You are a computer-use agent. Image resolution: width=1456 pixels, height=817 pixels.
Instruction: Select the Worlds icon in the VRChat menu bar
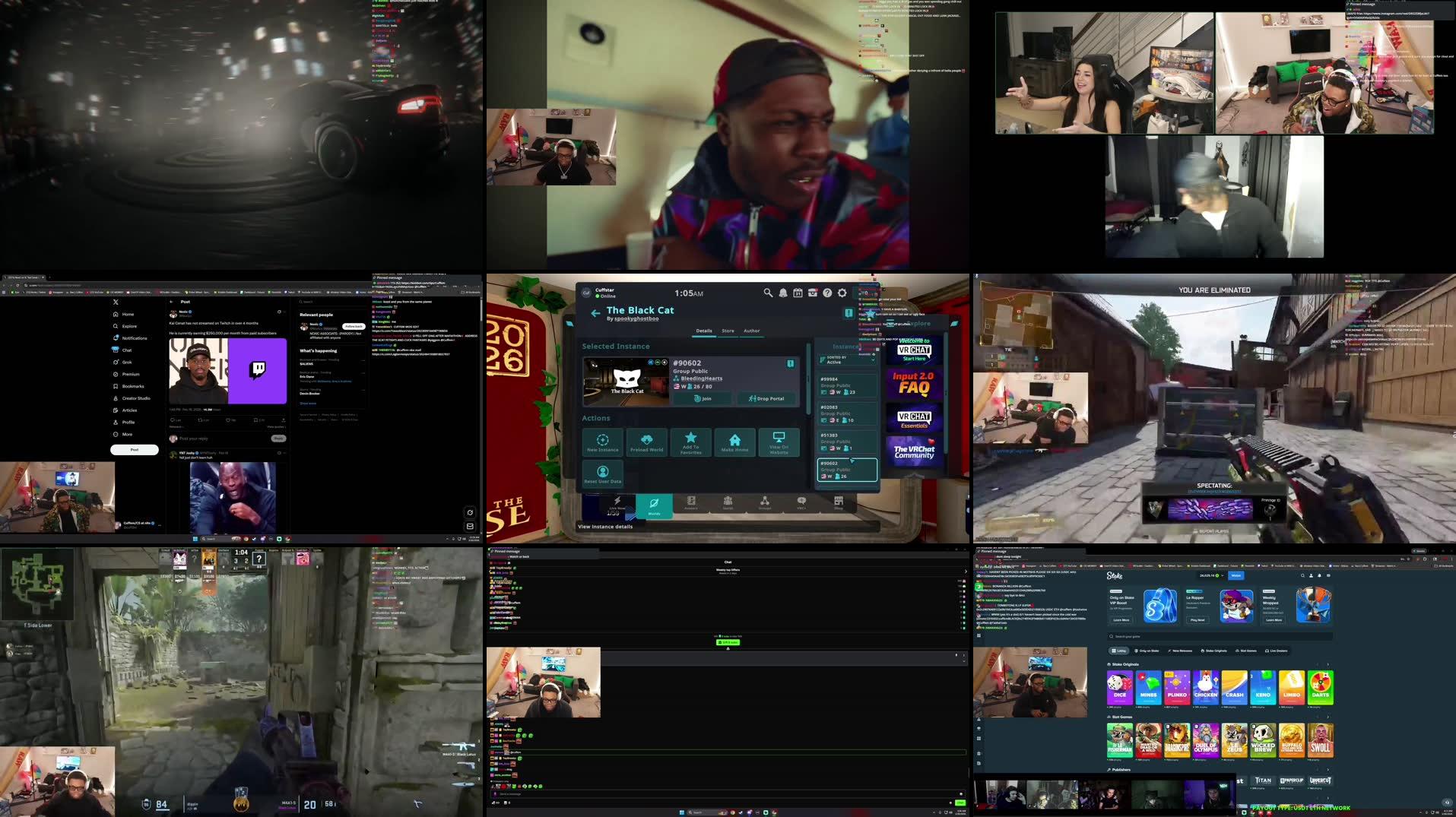(655, 503)
